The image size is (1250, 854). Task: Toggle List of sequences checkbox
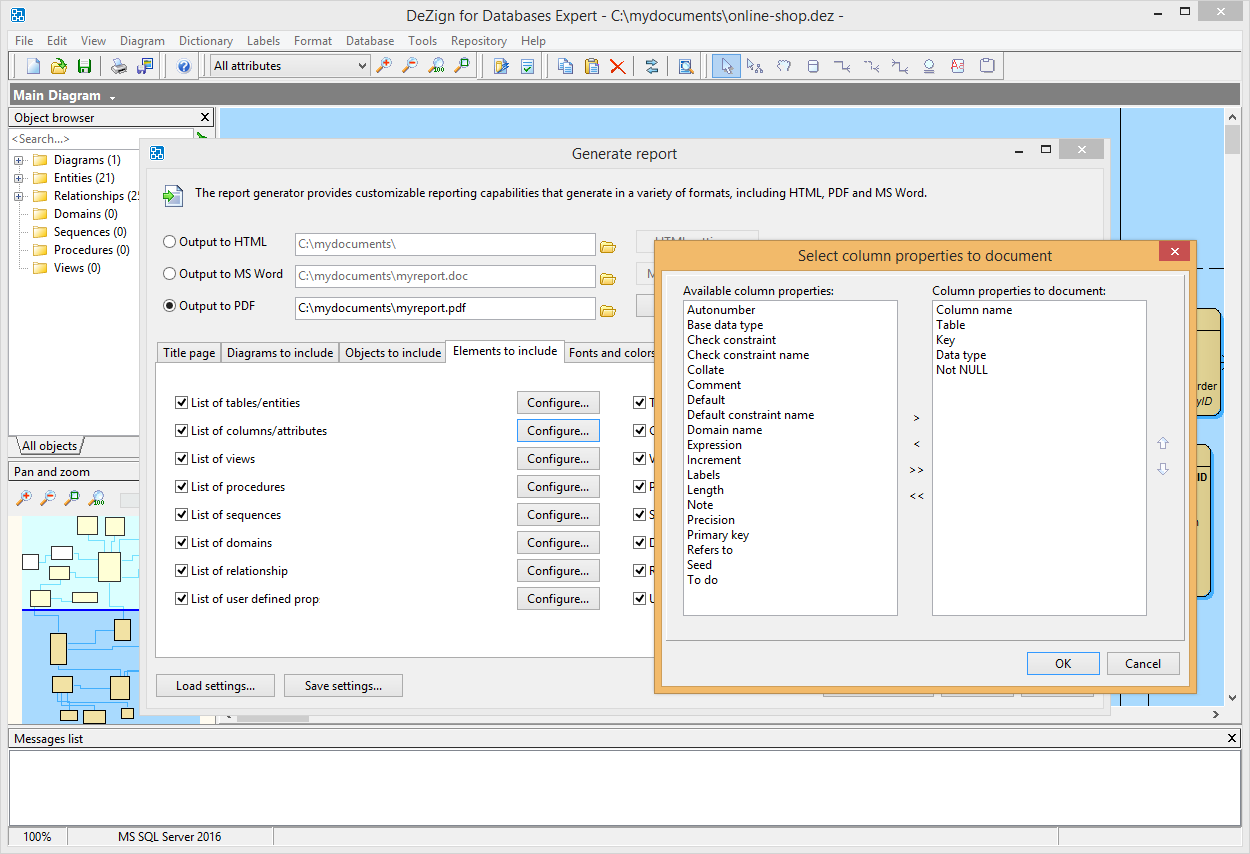(x=181, y=515)
